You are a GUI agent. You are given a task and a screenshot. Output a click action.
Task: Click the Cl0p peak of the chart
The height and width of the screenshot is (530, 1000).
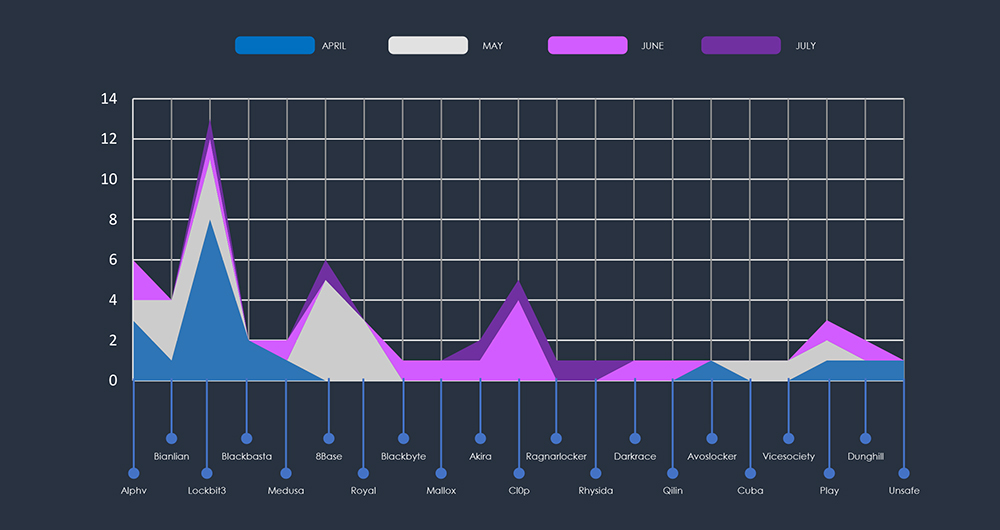[x=518, y=281]
